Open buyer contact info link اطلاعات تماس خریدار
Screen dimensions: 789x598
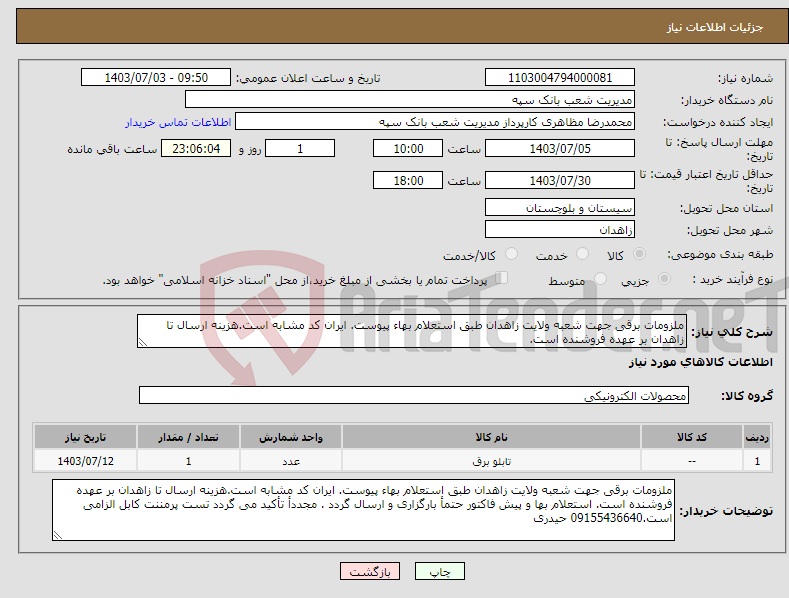coord(178,122)
